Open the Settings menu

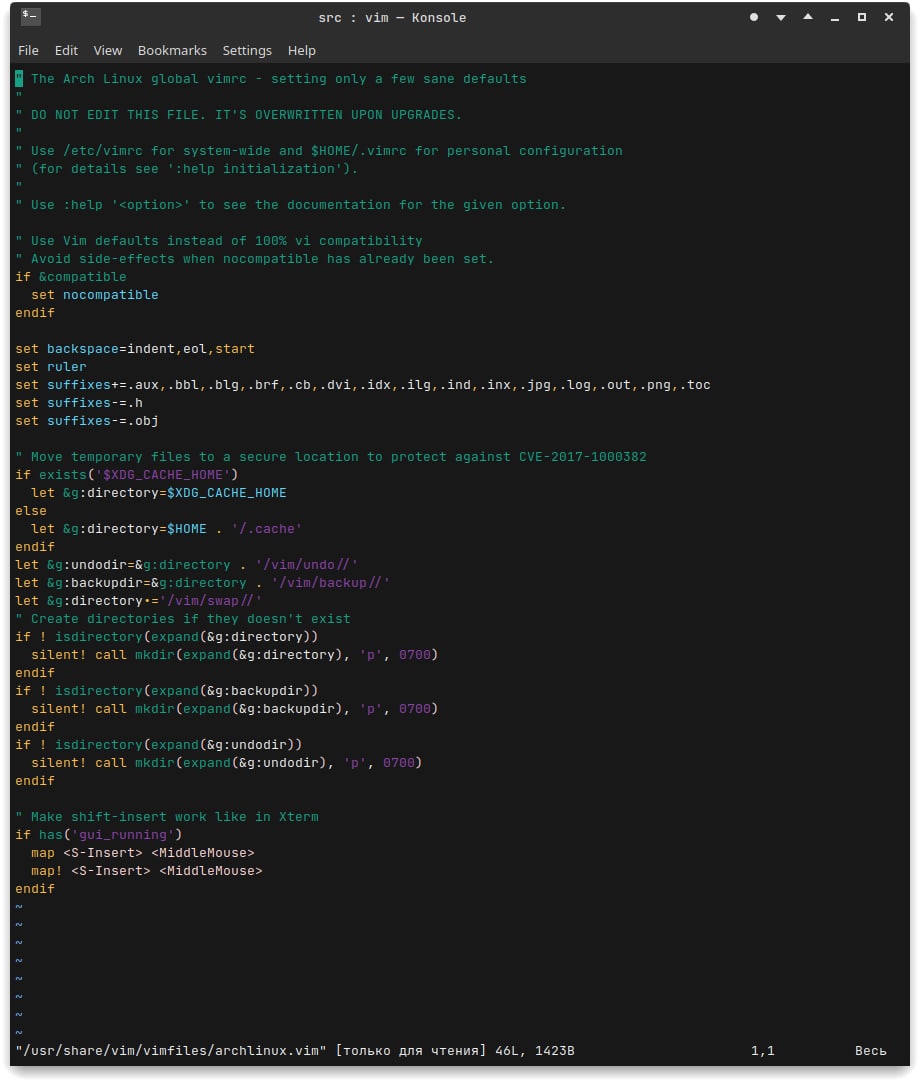point(247,50)
